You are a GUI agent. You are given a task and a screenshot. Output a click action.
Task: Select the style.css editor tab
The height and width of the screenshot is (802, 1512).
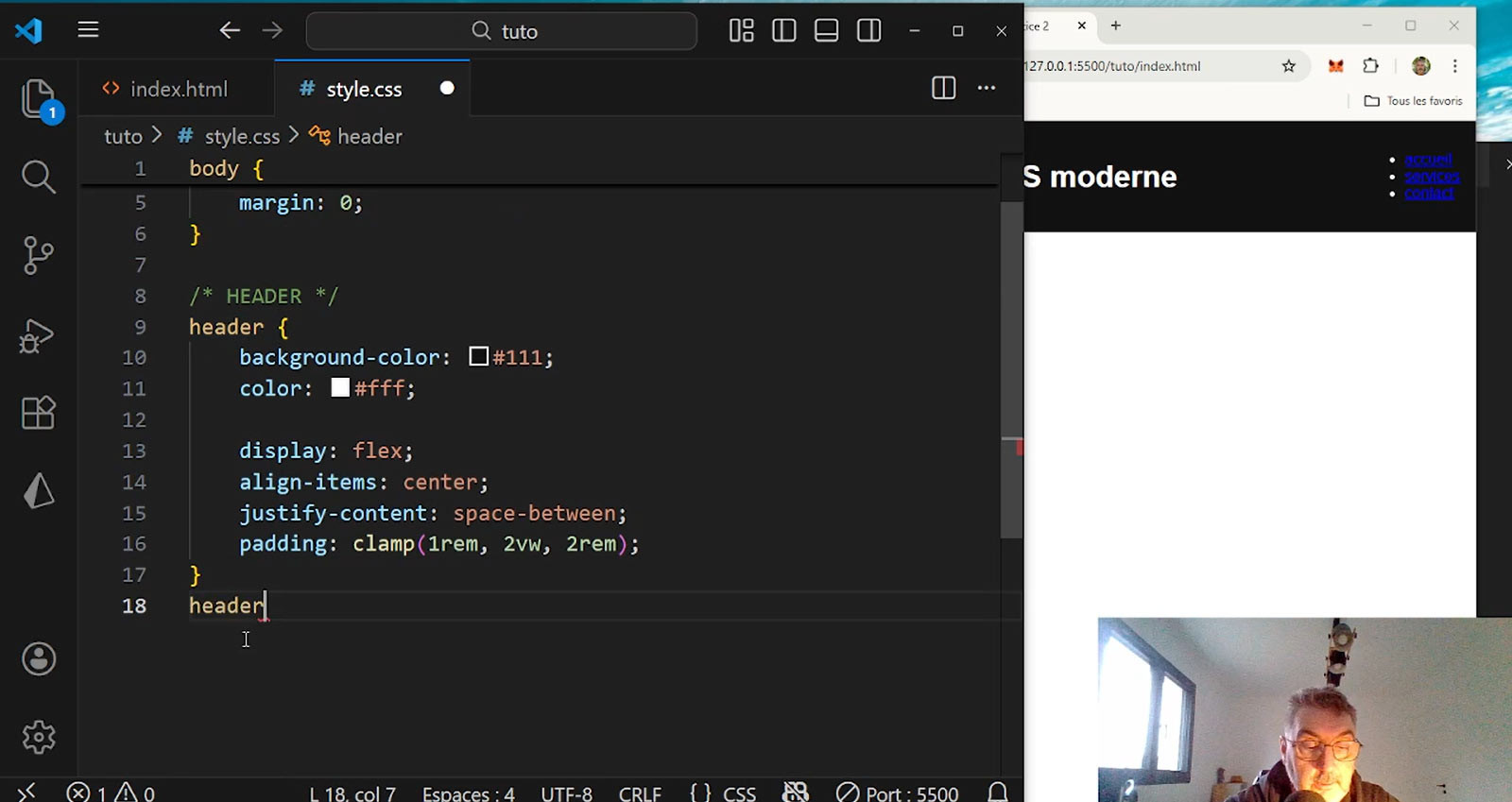pyautogui.click(x=363, y=89)
